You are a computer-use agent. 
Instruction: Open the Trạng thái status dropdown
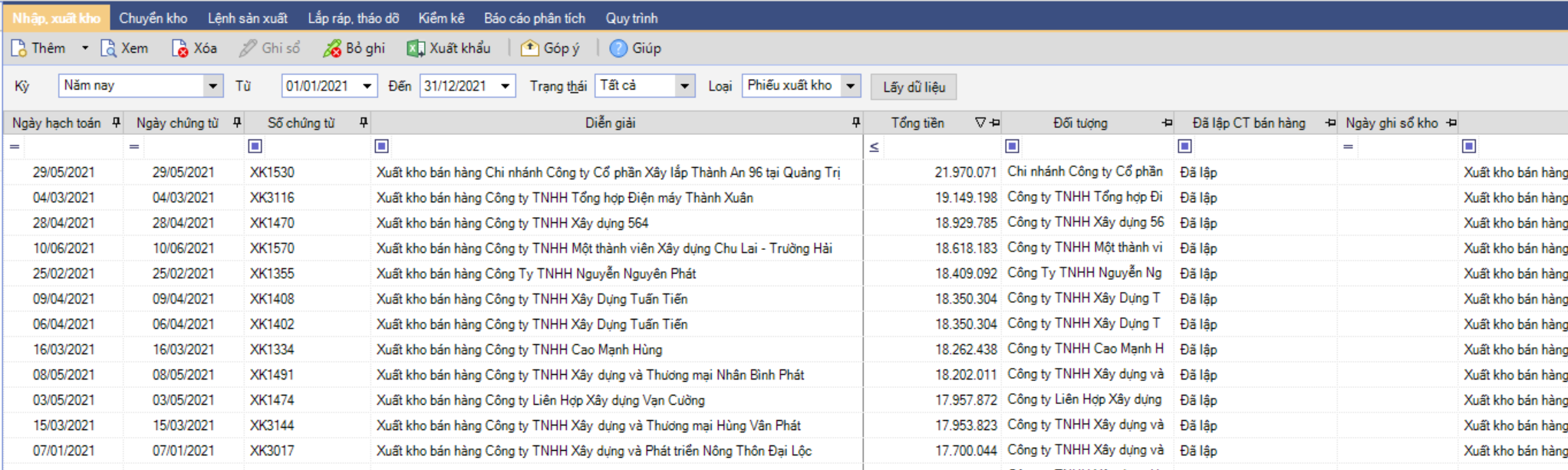click(x=684, y=86)
